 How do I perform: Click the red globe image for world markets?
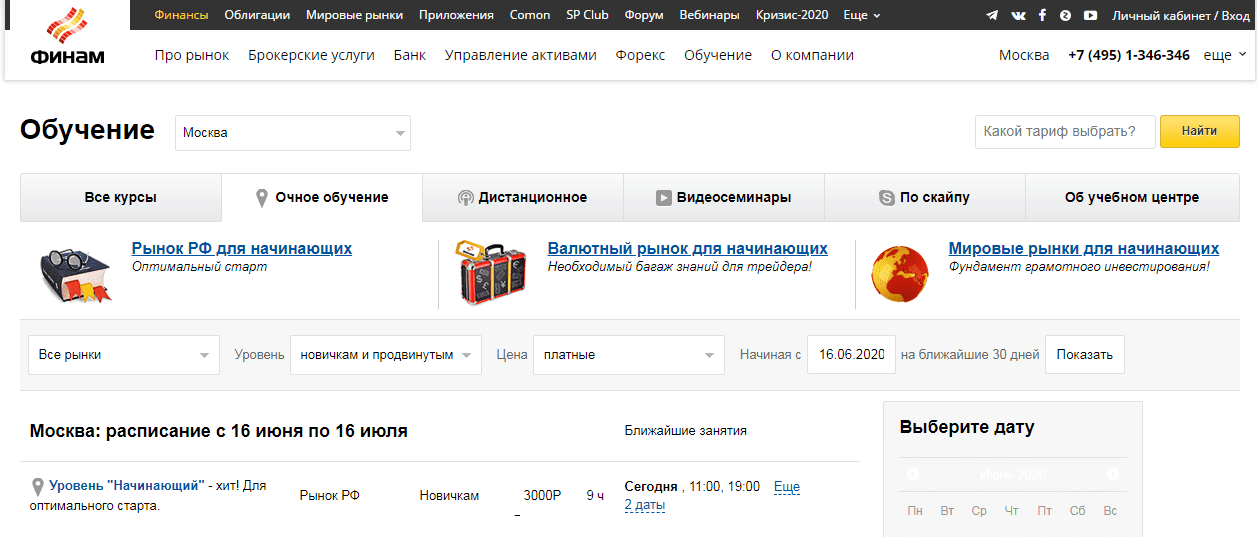(899, 272)
